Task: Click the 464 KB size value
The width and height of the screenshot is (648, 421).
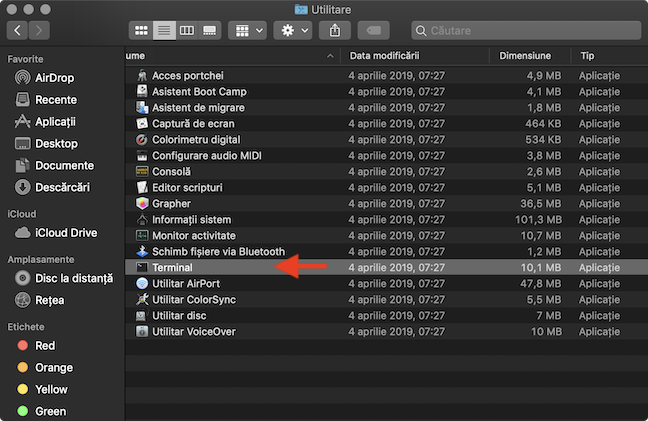Action: tap(543, 124)
